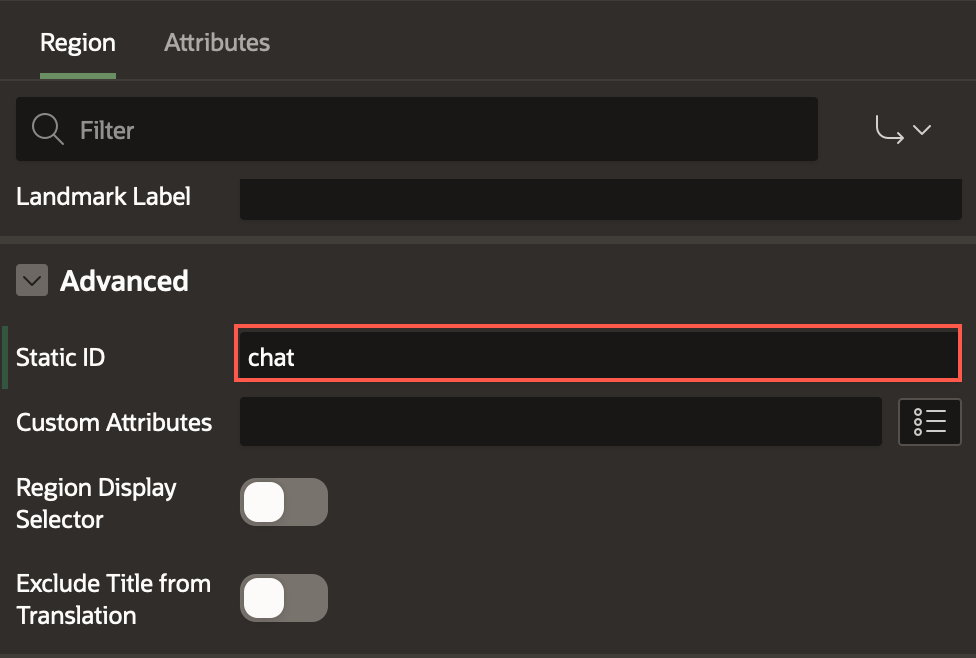Click the Custom Attributes property label
Viewport: 976px width, 658px height.
click(114, 422)
